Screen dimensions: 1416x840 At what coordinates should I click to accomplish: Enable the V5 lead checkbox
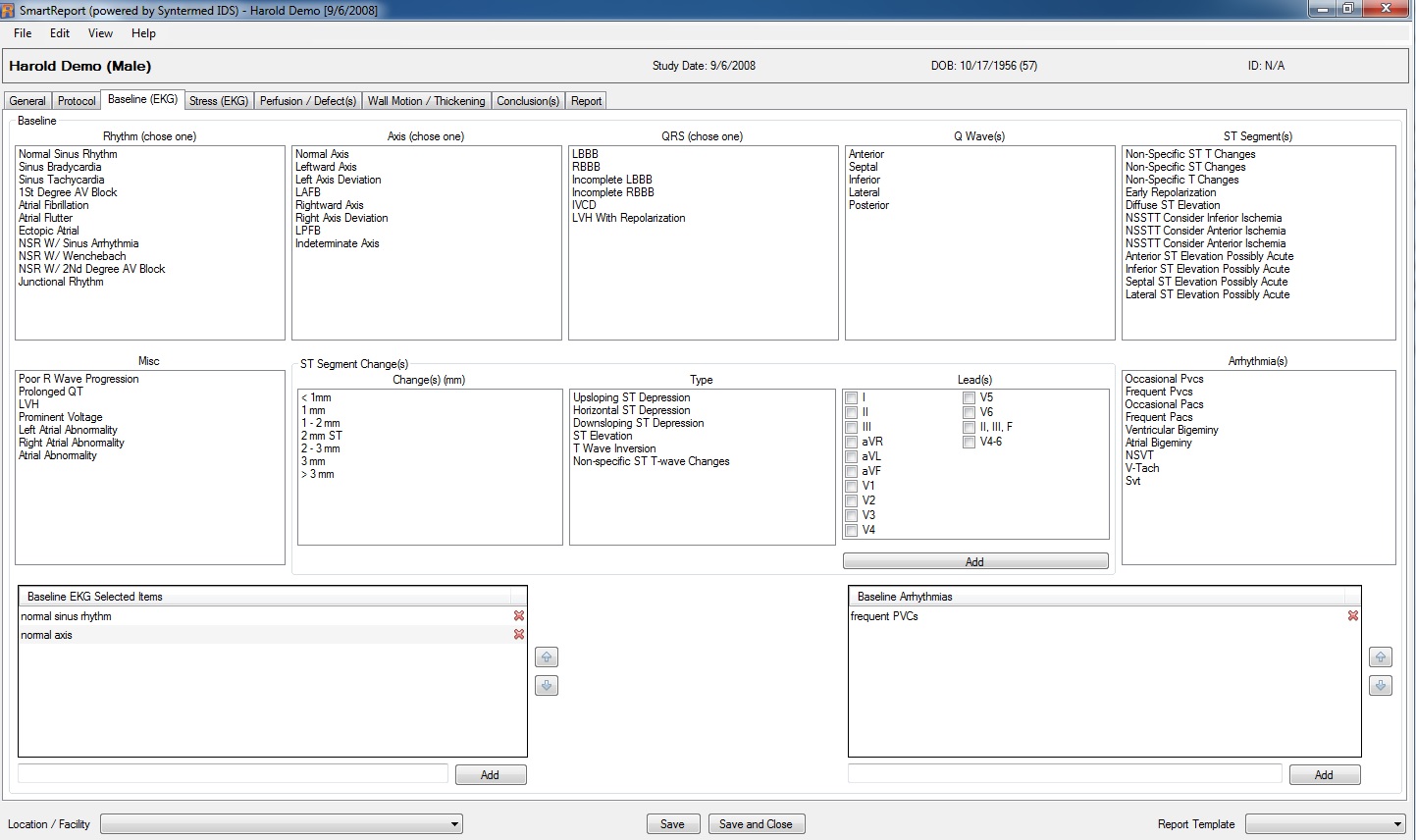pos(970,398)
